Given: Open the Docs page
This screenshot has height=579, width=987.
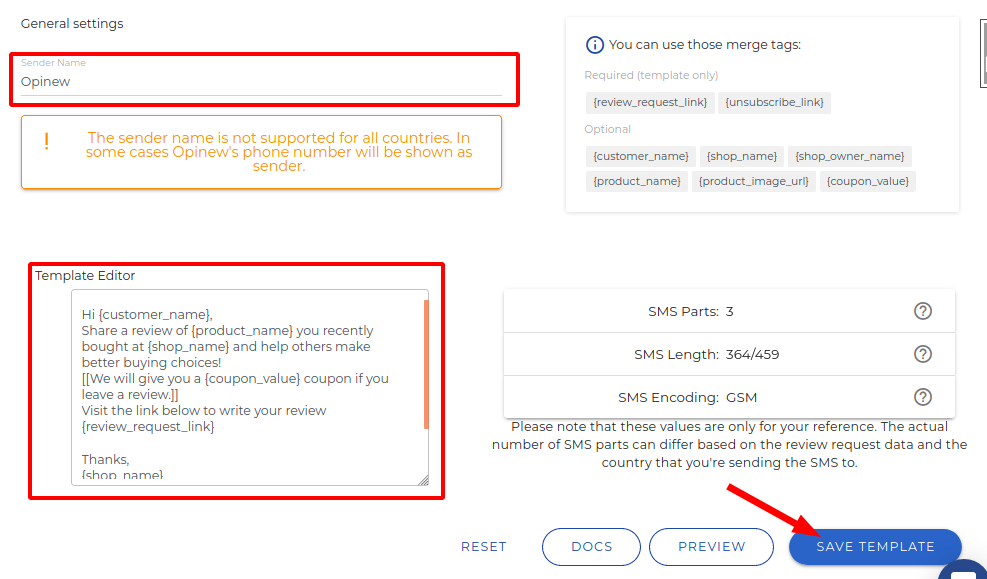Looking at the screenshot, I should tap(592, 547).
